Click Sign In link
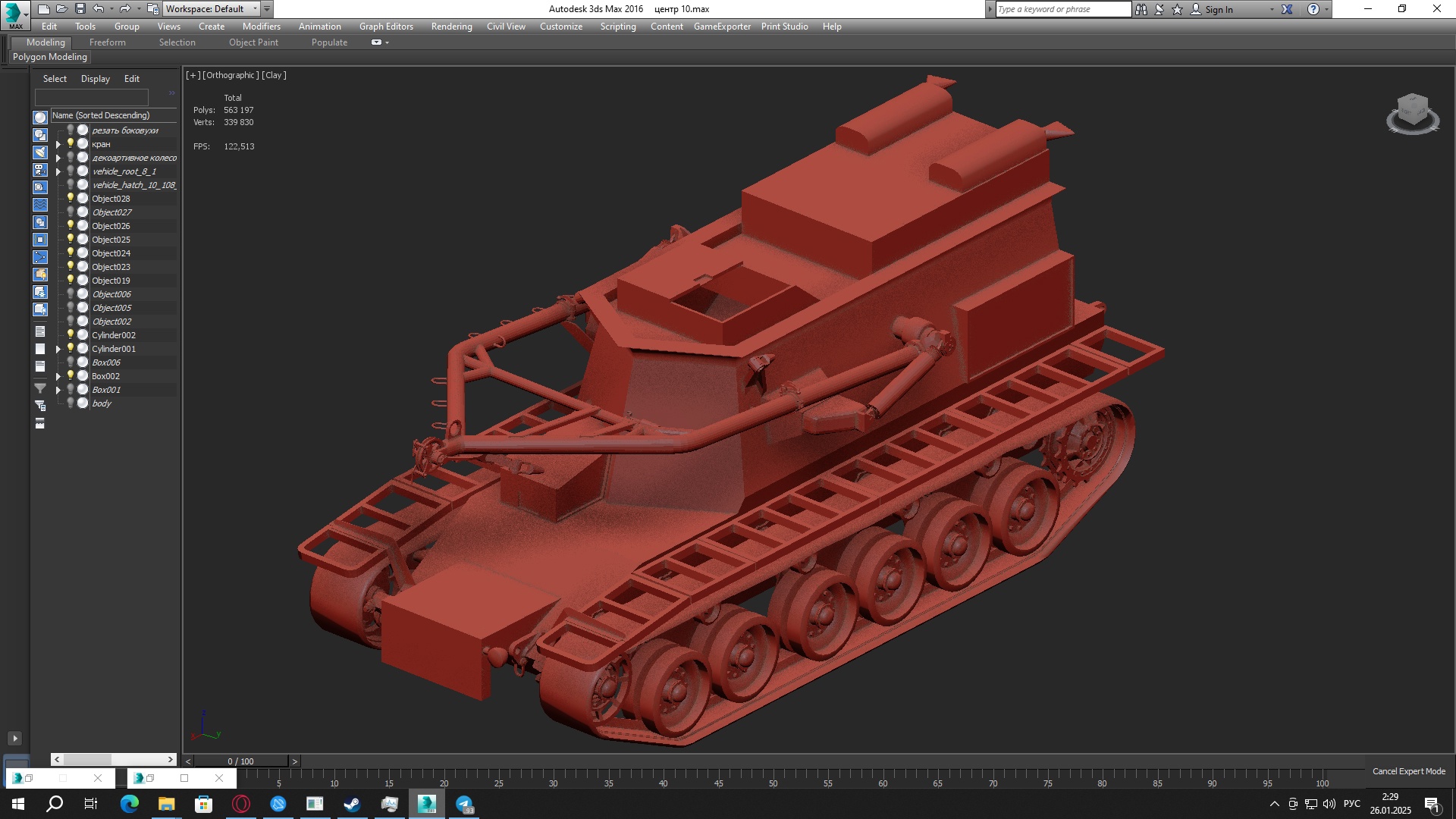Image resolution: width=1456 pixels, height=819 pixels. pyautogui.click(x=1219, y=10)
